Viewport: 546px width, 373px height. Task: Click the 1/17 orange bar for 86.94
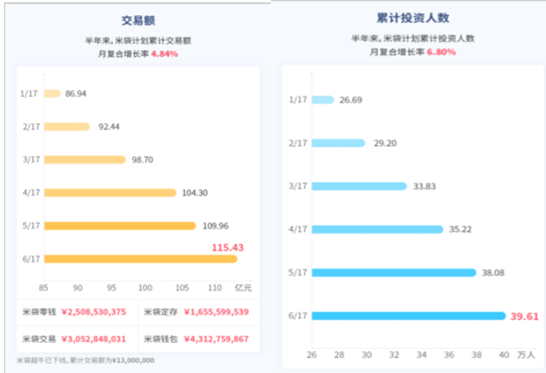click(x=52, y=93)
